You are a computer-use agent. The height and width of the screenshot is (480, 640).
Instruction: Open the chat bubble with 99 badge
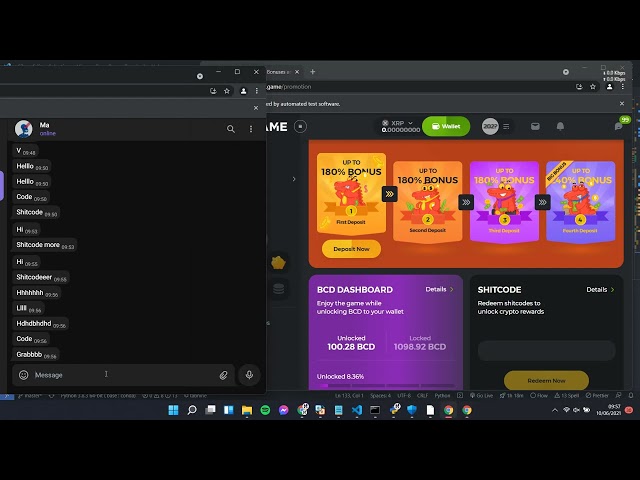620,126
